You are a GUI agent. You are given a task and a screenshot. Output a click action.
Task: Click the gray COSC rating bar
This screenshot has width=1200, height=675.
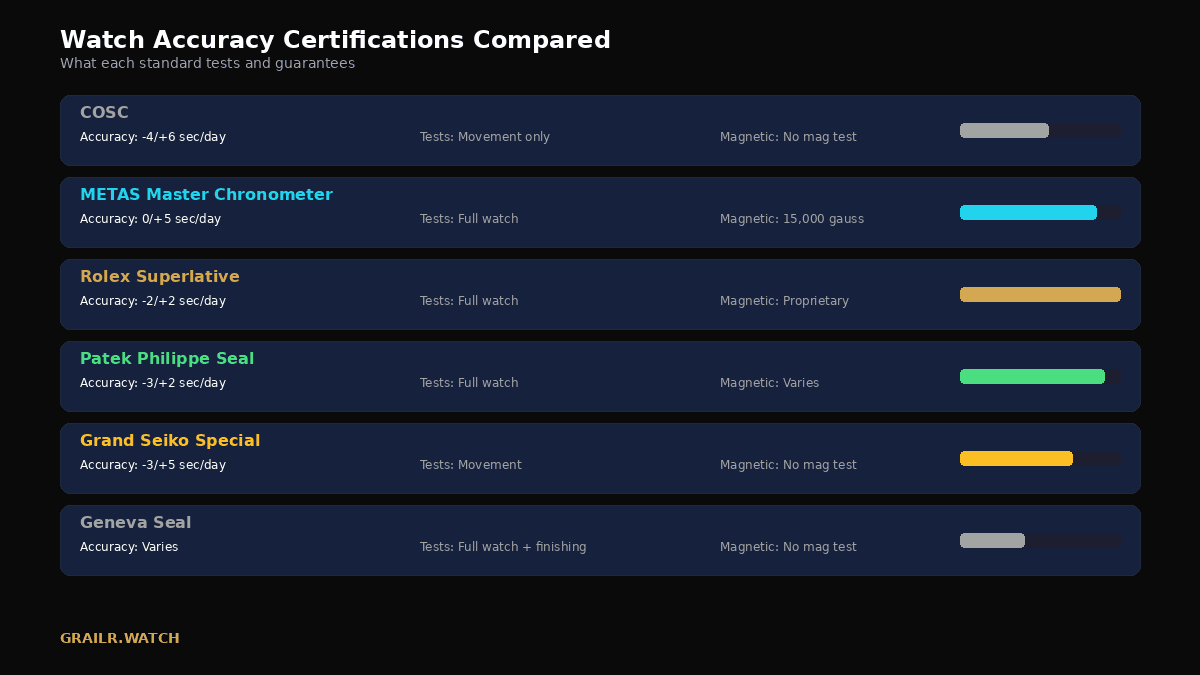coord(1004,130)
